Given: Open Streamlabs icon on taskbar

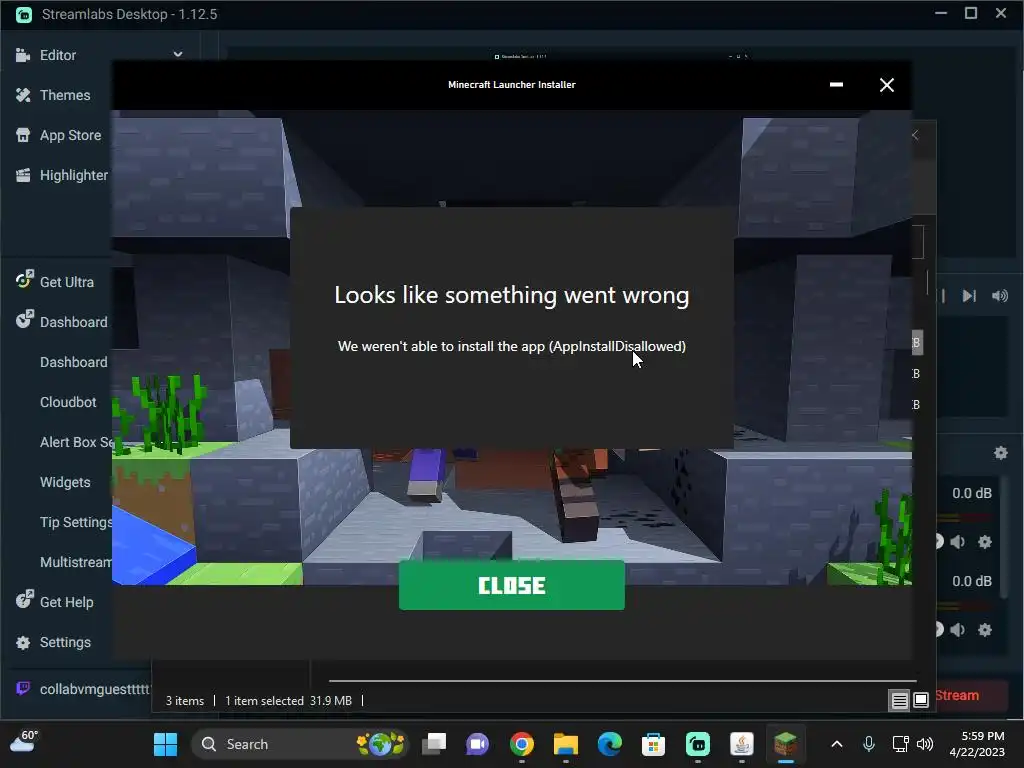Looking at the screenshot, I should 697,744.
